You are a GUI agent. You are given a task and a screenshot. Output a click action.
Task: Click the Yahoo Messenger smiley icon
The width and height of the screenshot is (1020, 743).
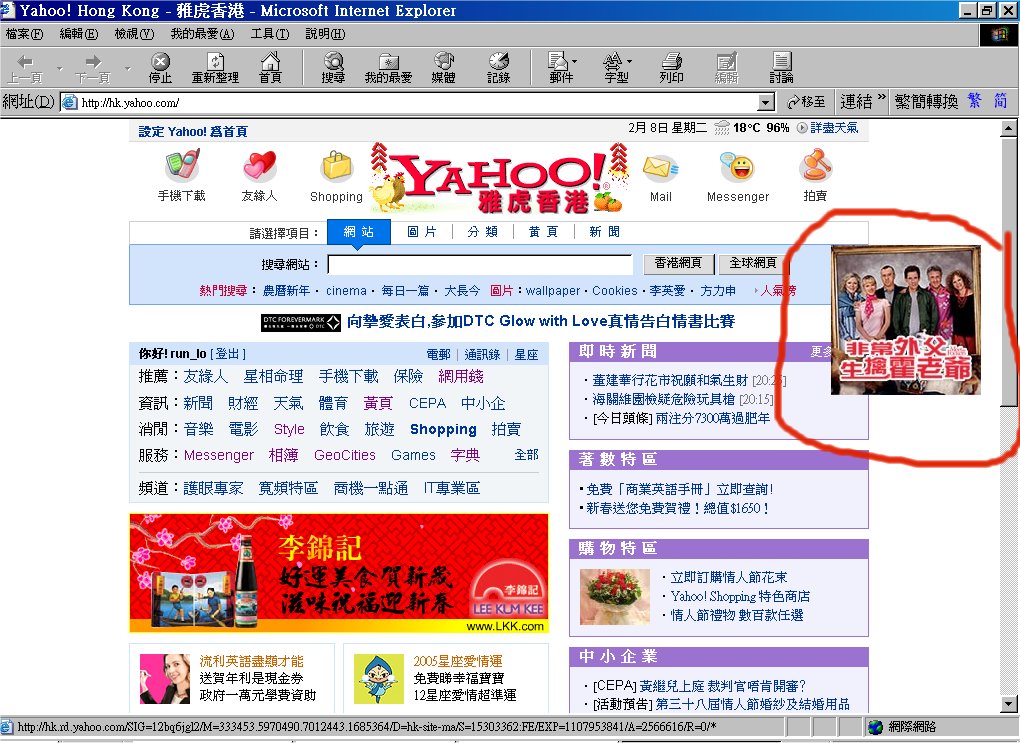[x=738, y=167]
